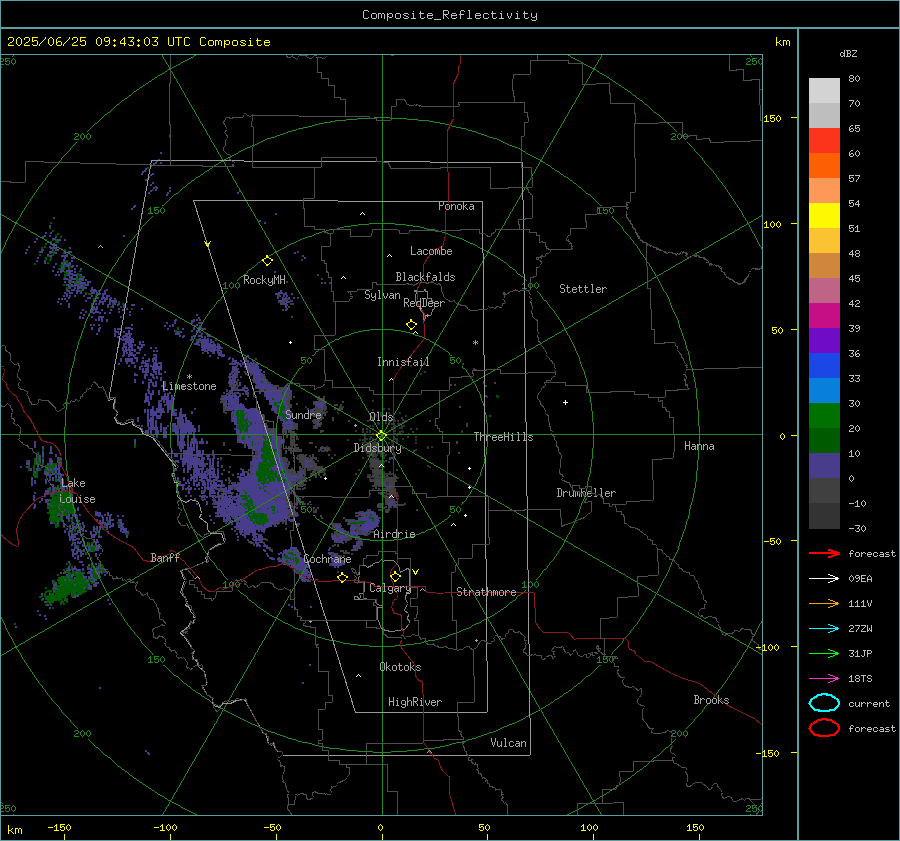Select the yellow diamond marker beside Cochrane
The width and height of the screenshot is (900, 841).
pyautogui.click(x=342, y=577)
